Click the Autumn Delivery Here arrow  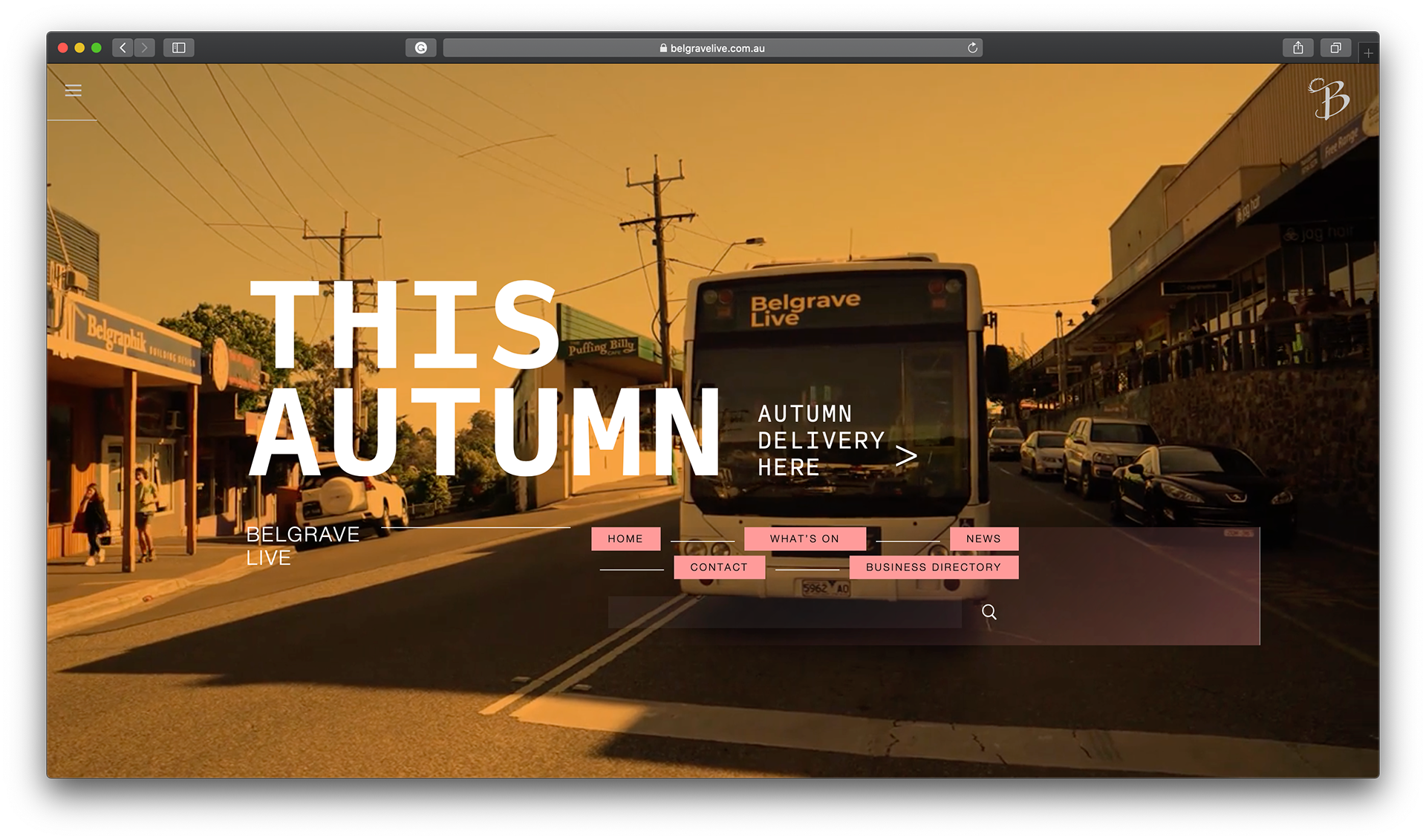click(x=906, y=455)
